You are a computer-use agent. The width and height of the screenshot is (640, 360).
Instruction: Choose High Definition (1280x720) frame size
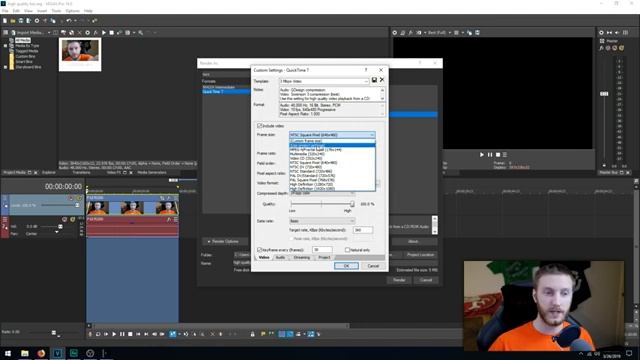tap(332, 184)
